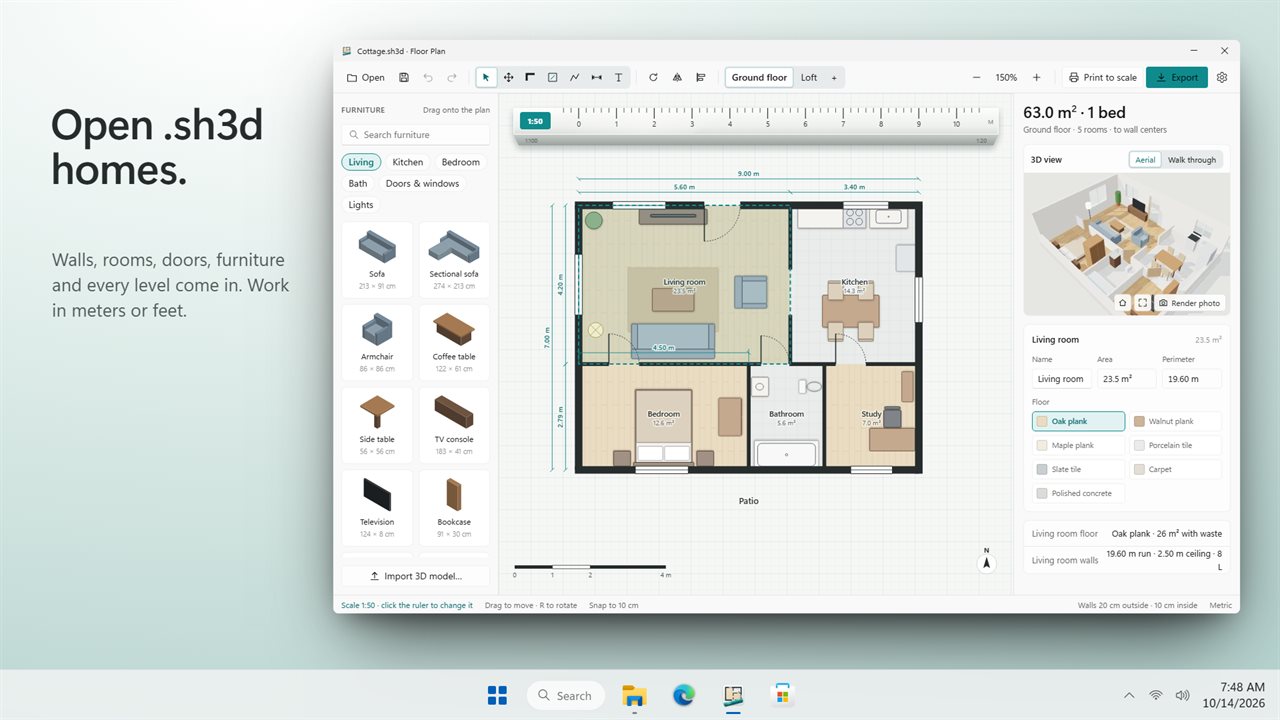This screenshot has width=1280, height=720.
Task: Select the pan move tool
Action: point(508,77)
